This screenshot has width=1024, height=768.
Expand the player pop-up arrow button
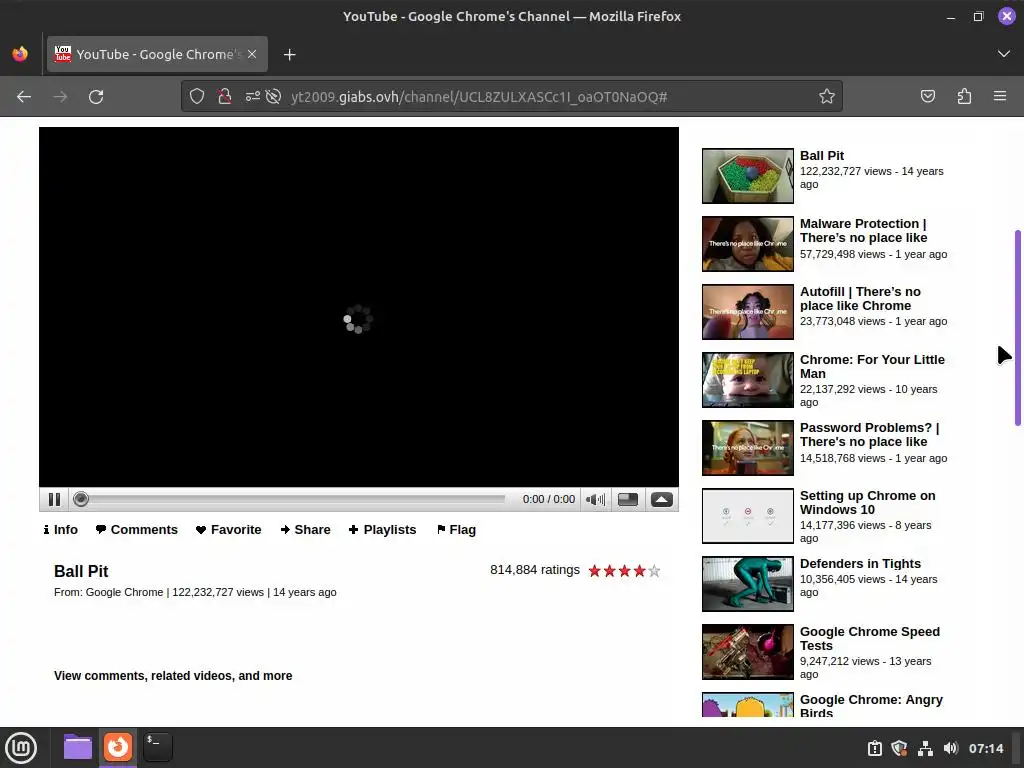click(x=662, y=500)
